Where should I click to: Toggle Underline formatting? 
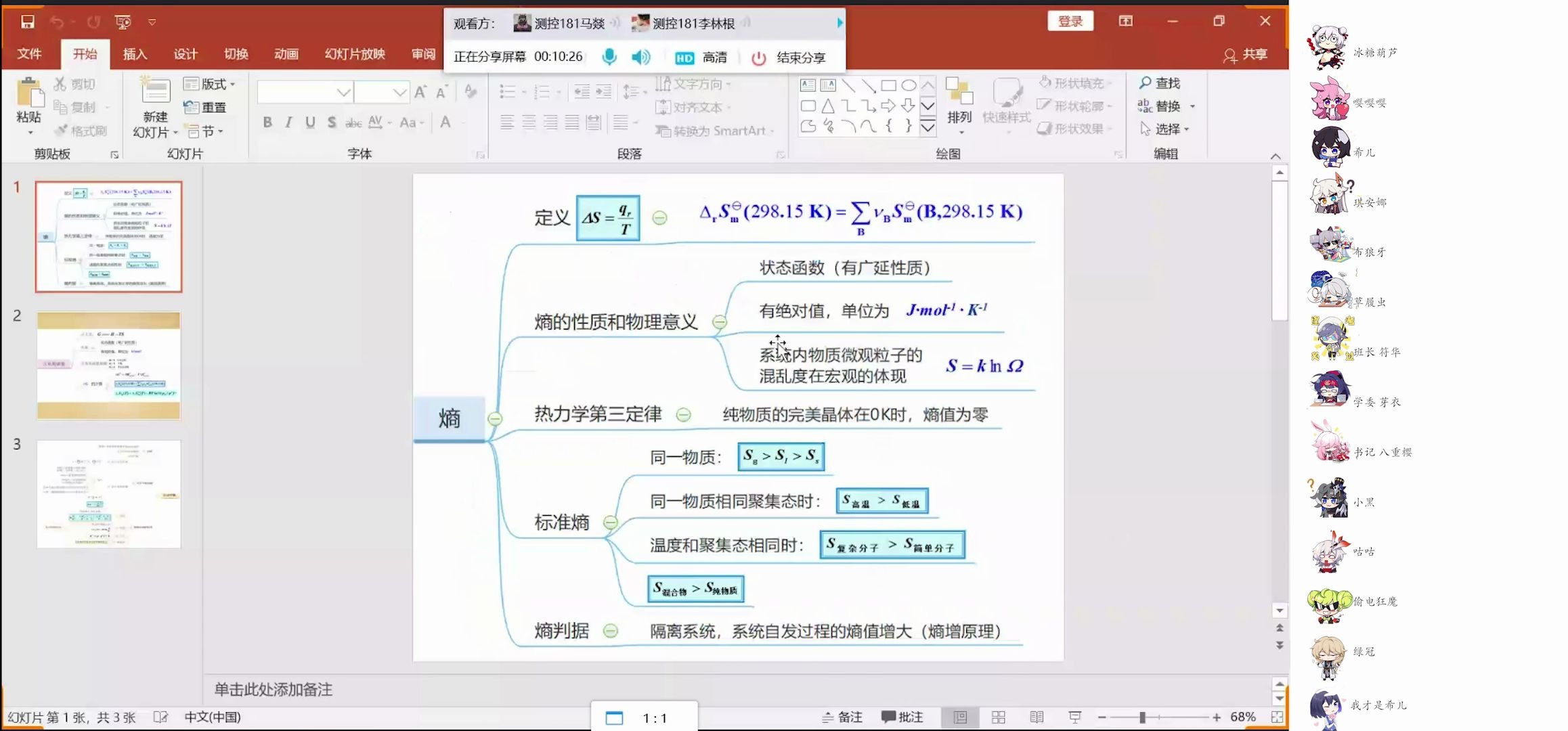point(310,123)
